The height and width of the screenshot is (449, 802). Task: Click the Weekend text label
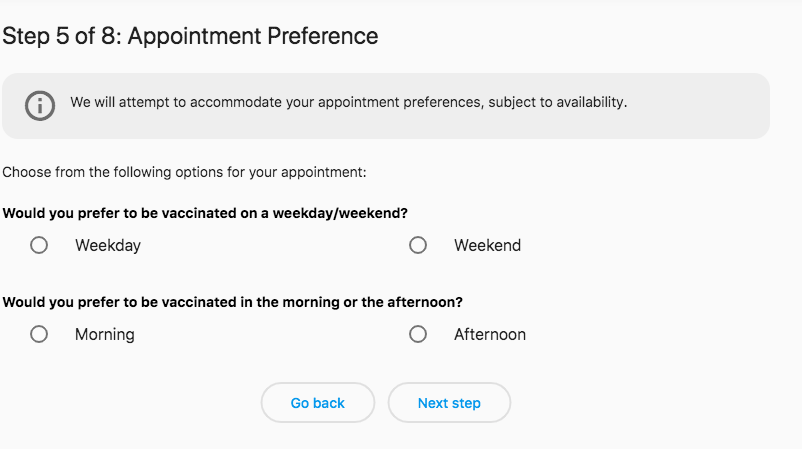pyautogui.click(x=487, y=245)
